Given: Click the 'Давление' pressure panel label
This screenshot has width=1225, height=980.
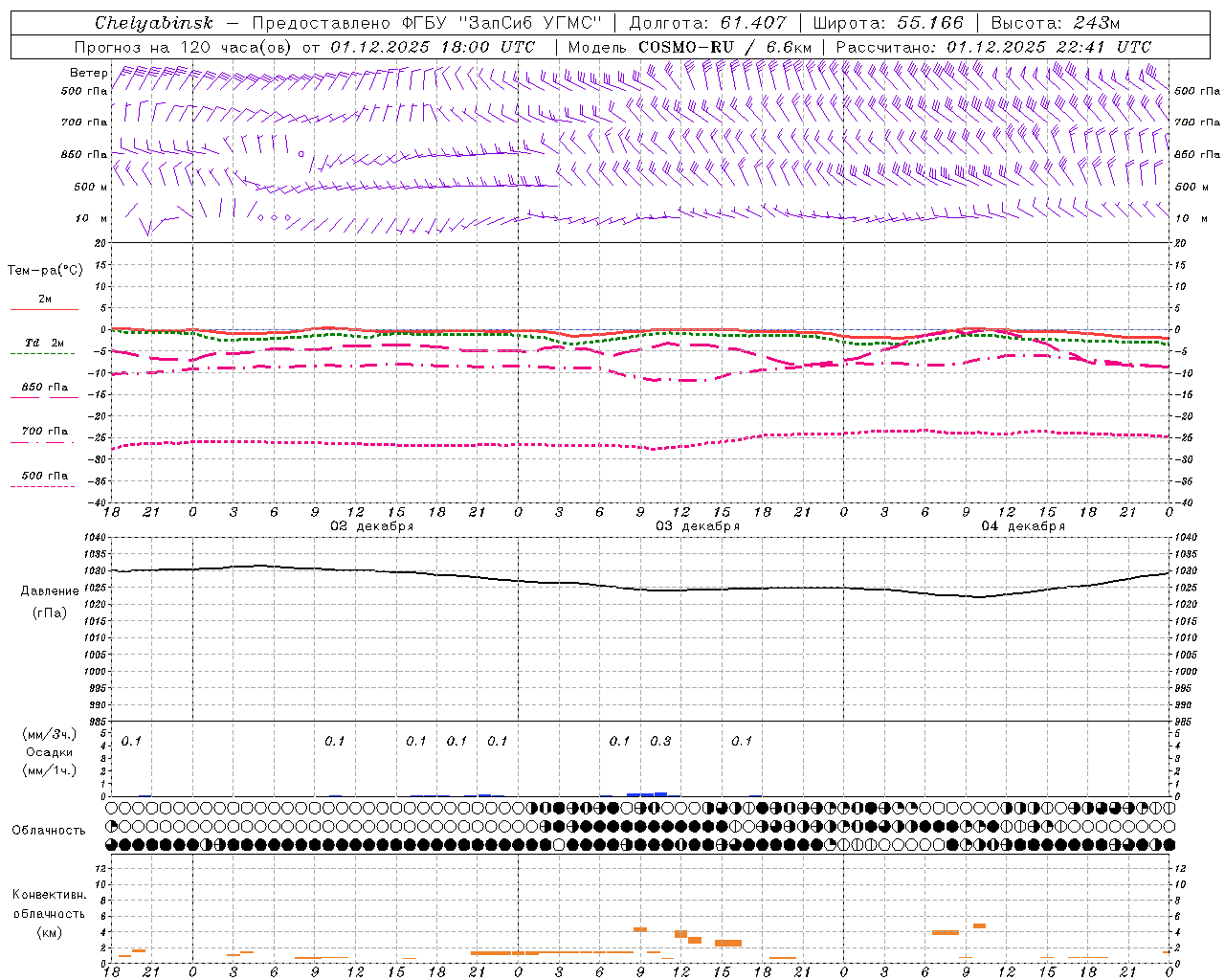Looking at the screenshot, I should (50, 591).
